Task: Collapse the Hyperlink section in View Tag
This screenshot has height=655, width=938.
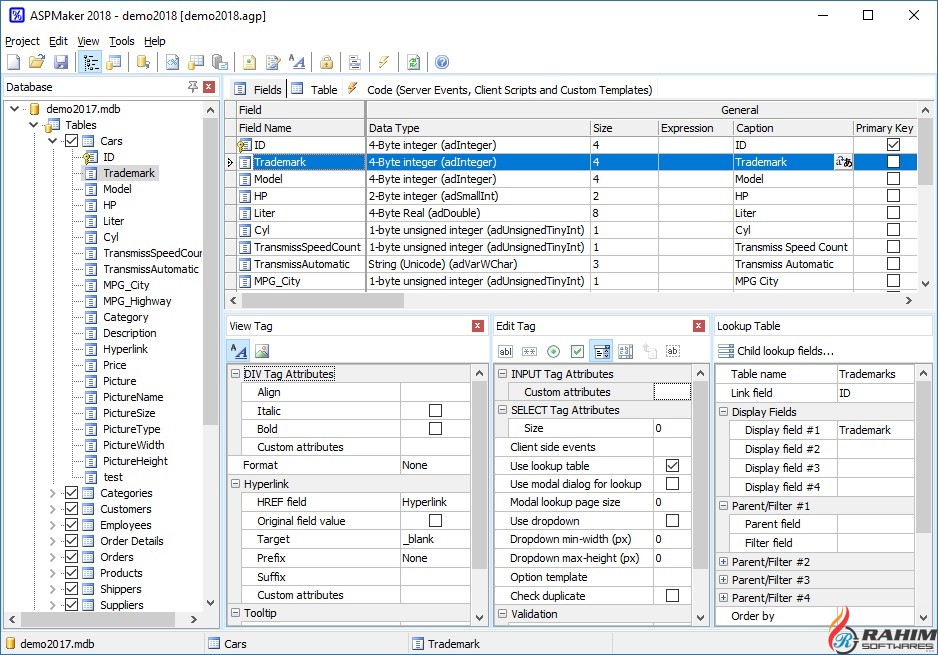Action: pos(235,483)
